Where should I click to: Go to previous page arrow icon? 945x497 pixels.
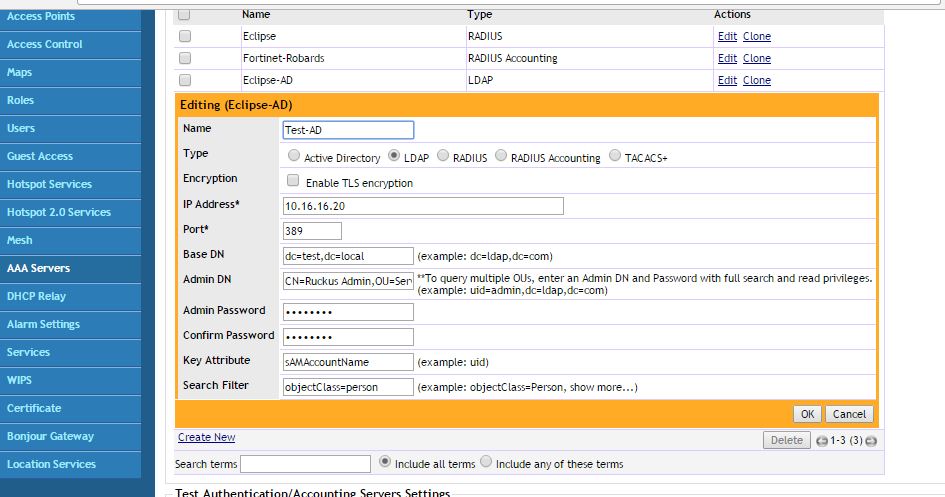pyautogui.click(x=822, y=441)
